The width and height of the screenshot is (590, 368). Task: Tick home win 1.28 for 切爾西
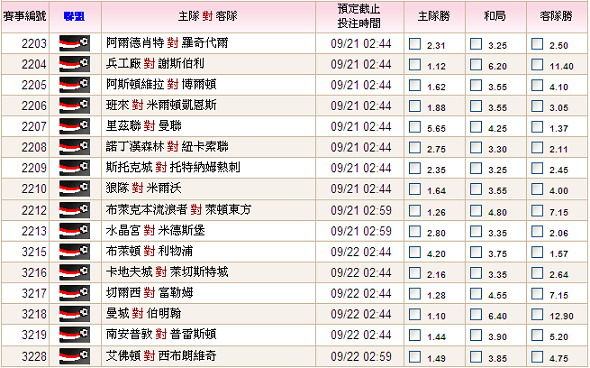[x=415, y=293]
